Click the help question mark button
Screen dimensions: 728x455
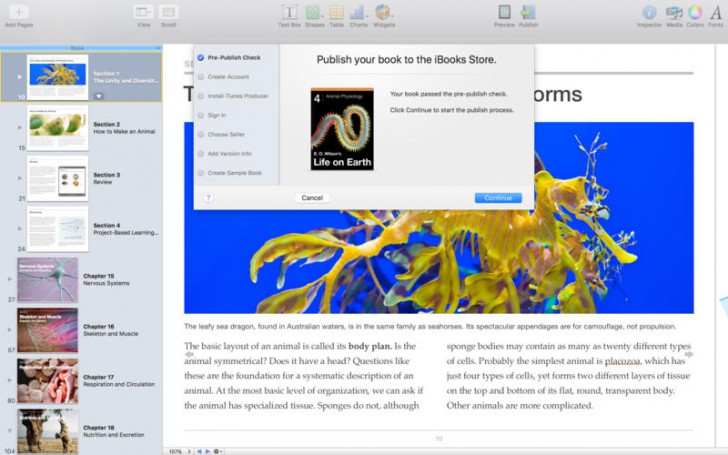coord(208,198)
